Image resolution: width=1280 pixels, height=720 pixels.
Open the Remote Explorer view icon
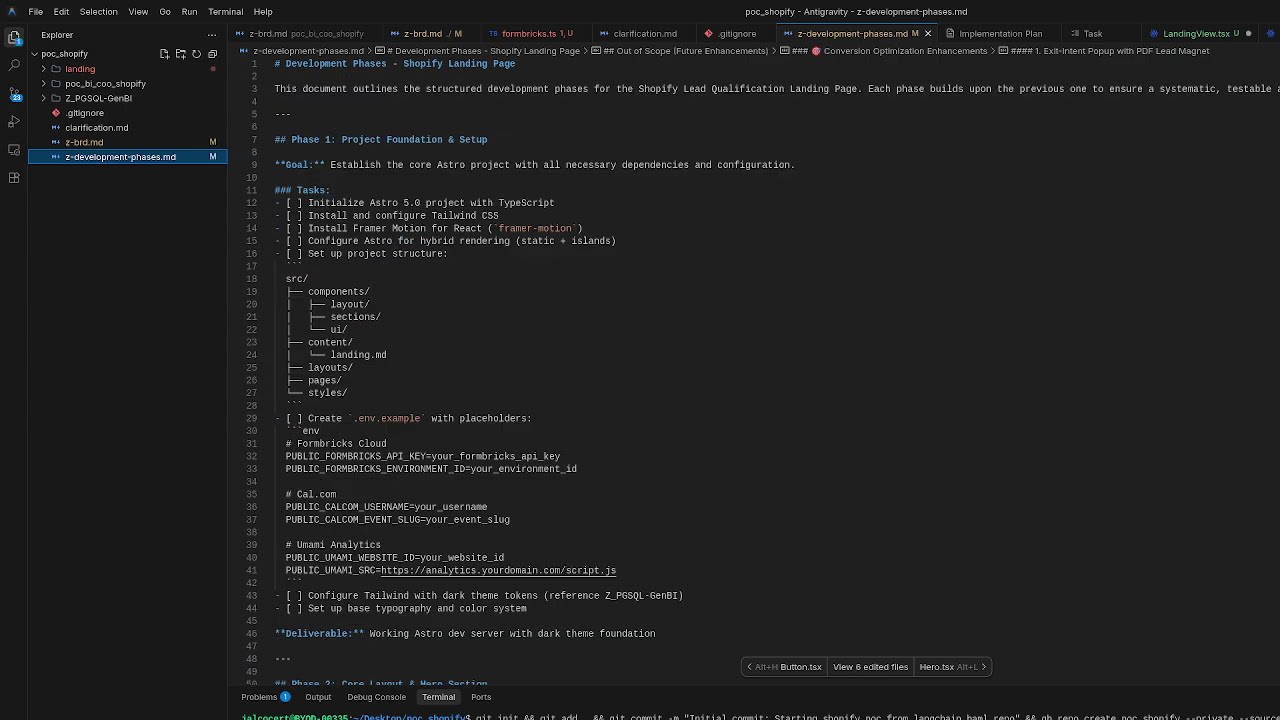14,149
